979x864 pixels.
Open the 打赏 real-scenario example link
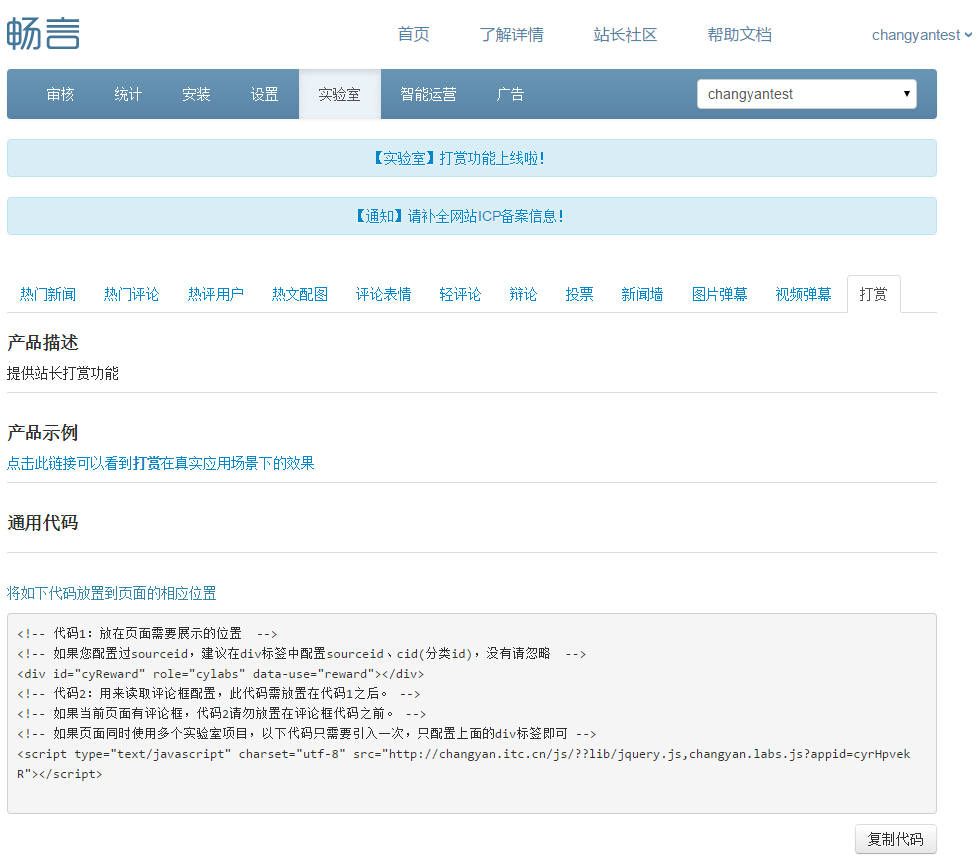161,463
